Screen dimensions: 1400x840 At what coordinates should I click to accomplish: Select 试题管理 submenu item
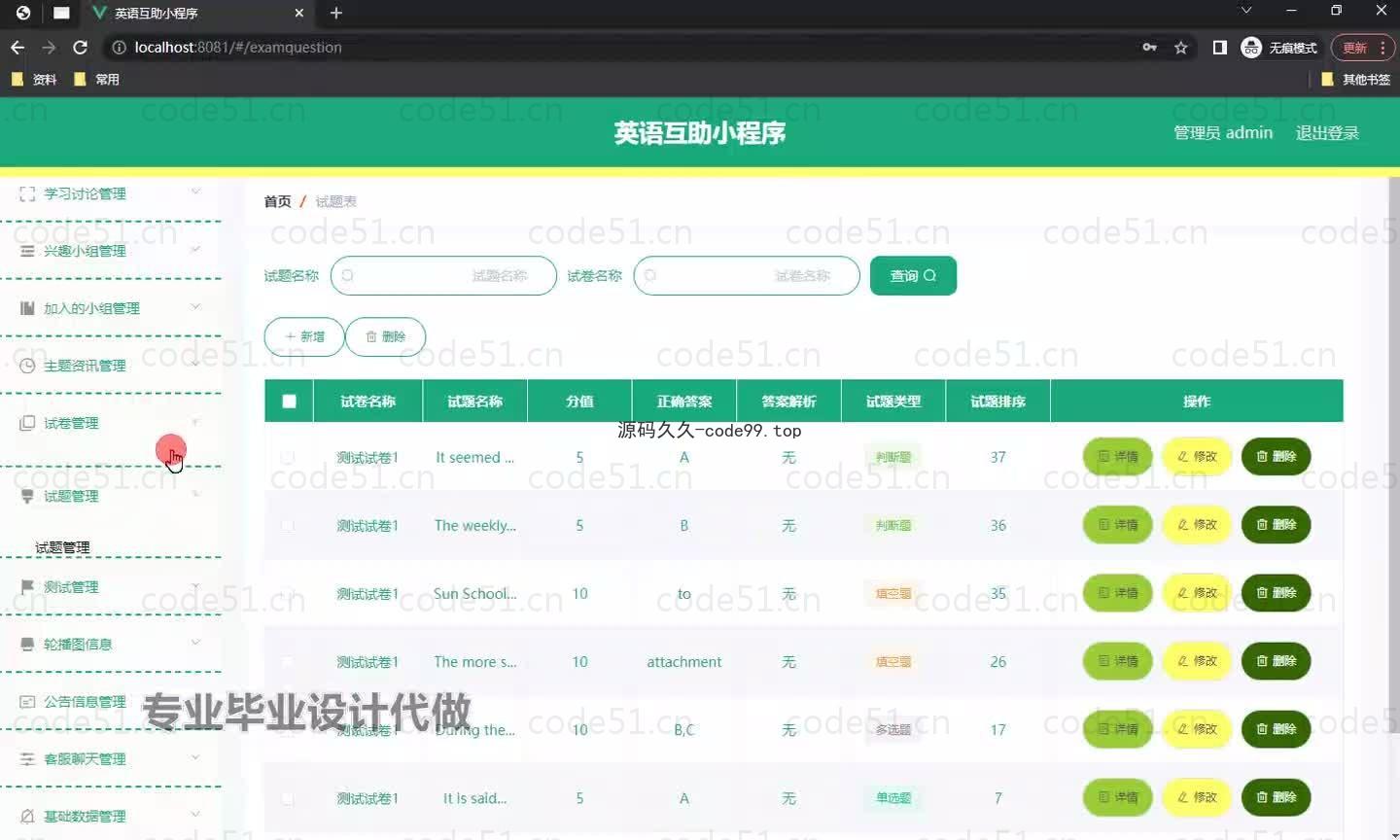(62, 547)
